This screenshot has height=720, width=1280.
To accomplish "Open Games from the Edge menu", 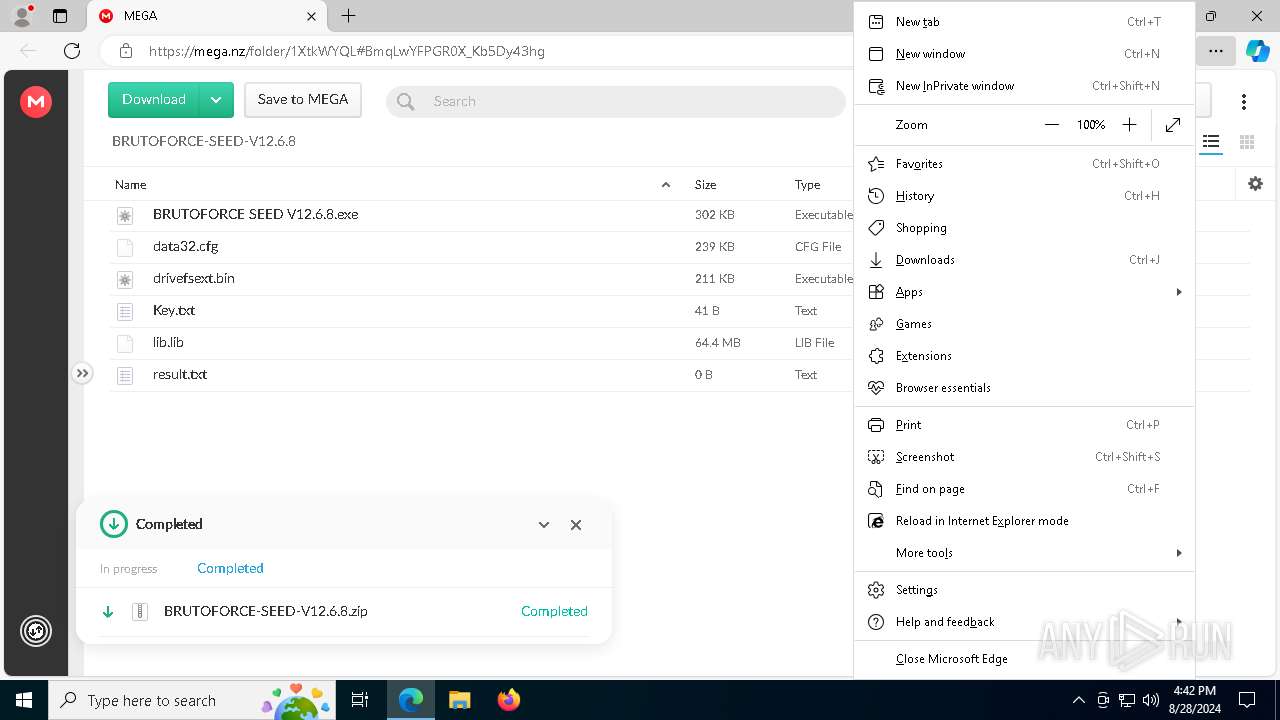I will [x=1025, y=324].
